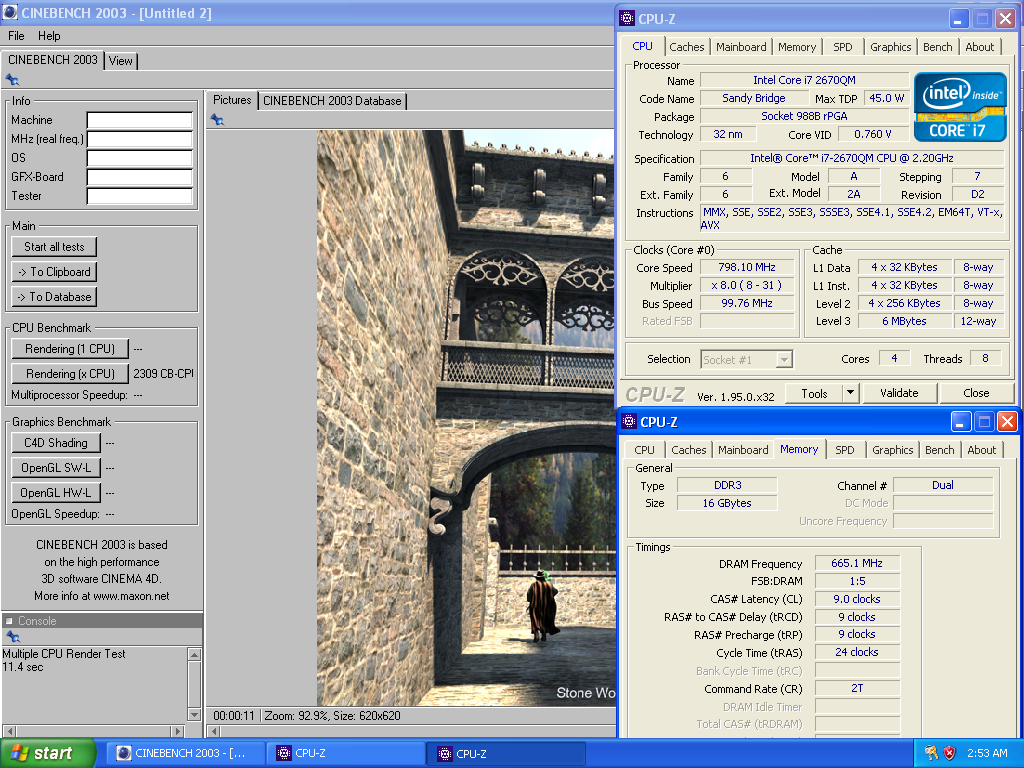Click the To Clipboard button
The height and width of the screenshot is (768, 1024).
coord(54,272)
